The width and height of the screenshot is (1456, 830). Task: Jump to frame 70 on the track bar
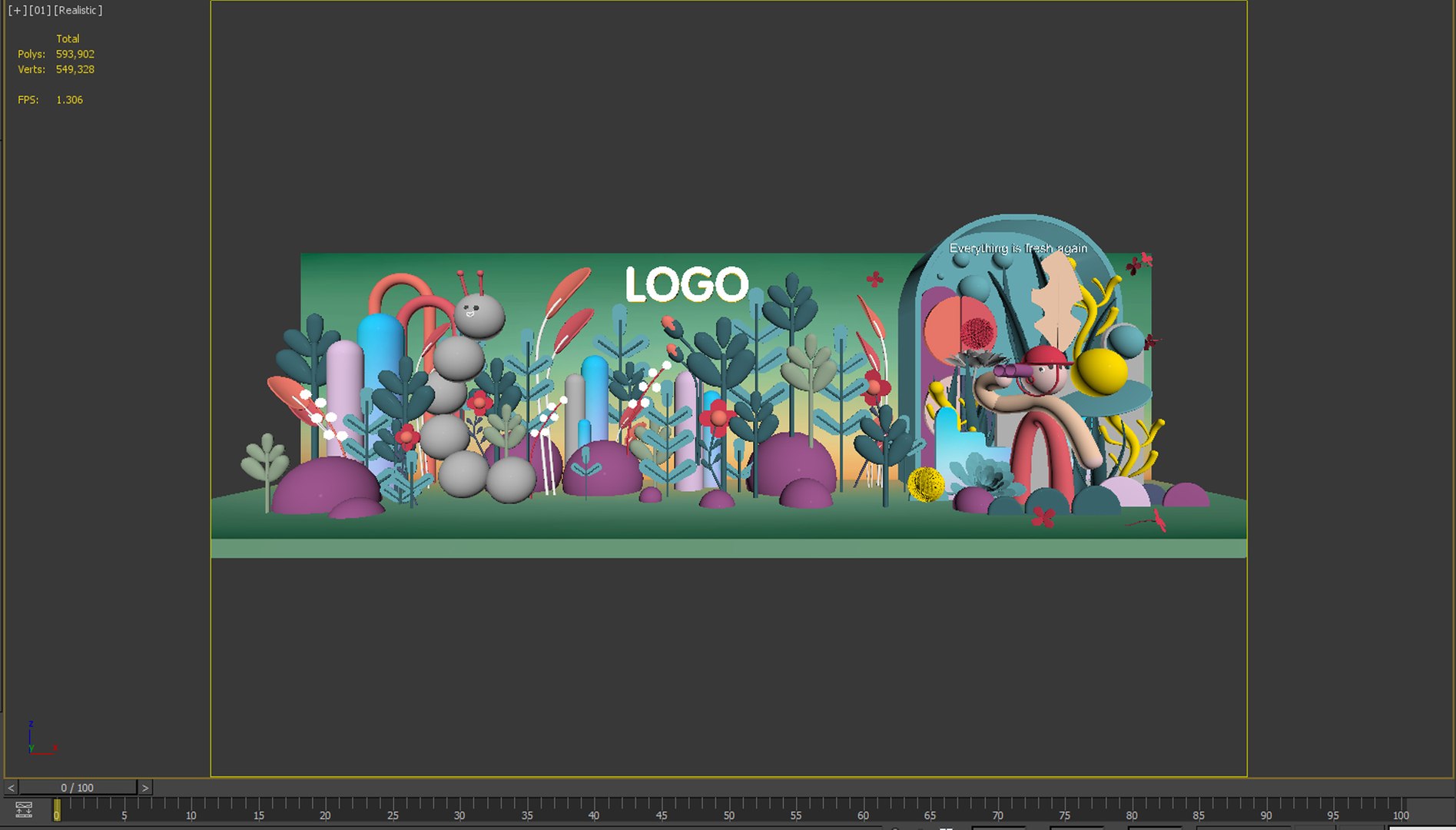pyautogui.click(x=997, y=815)
